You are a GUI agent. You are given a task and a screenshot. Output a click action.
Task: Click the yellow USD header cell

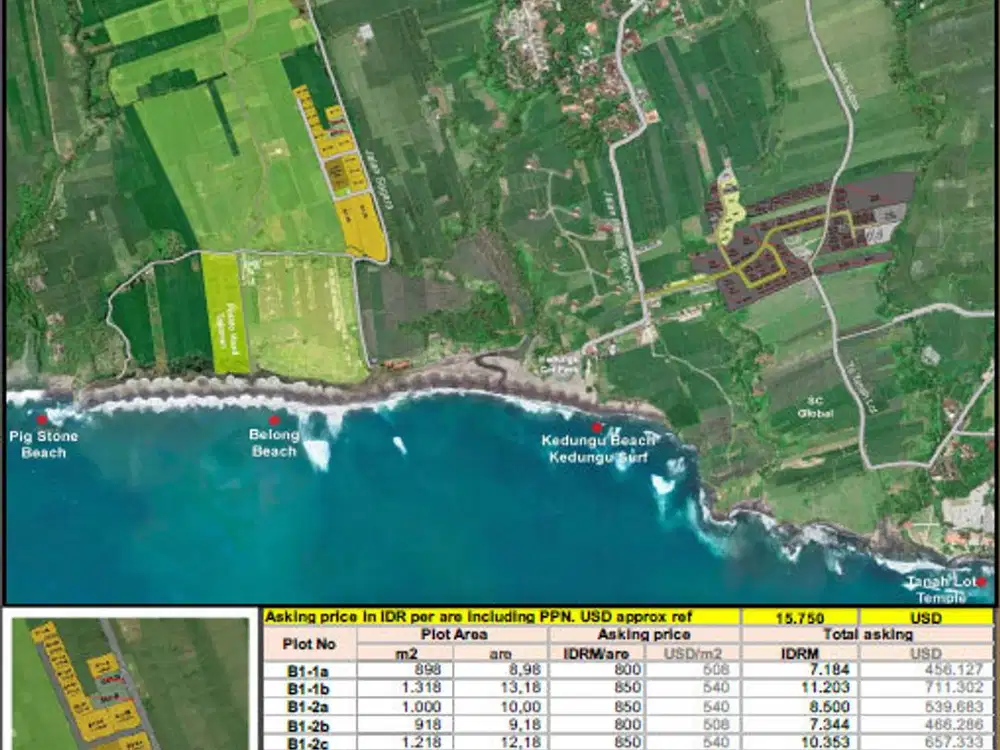pos(926,617)
